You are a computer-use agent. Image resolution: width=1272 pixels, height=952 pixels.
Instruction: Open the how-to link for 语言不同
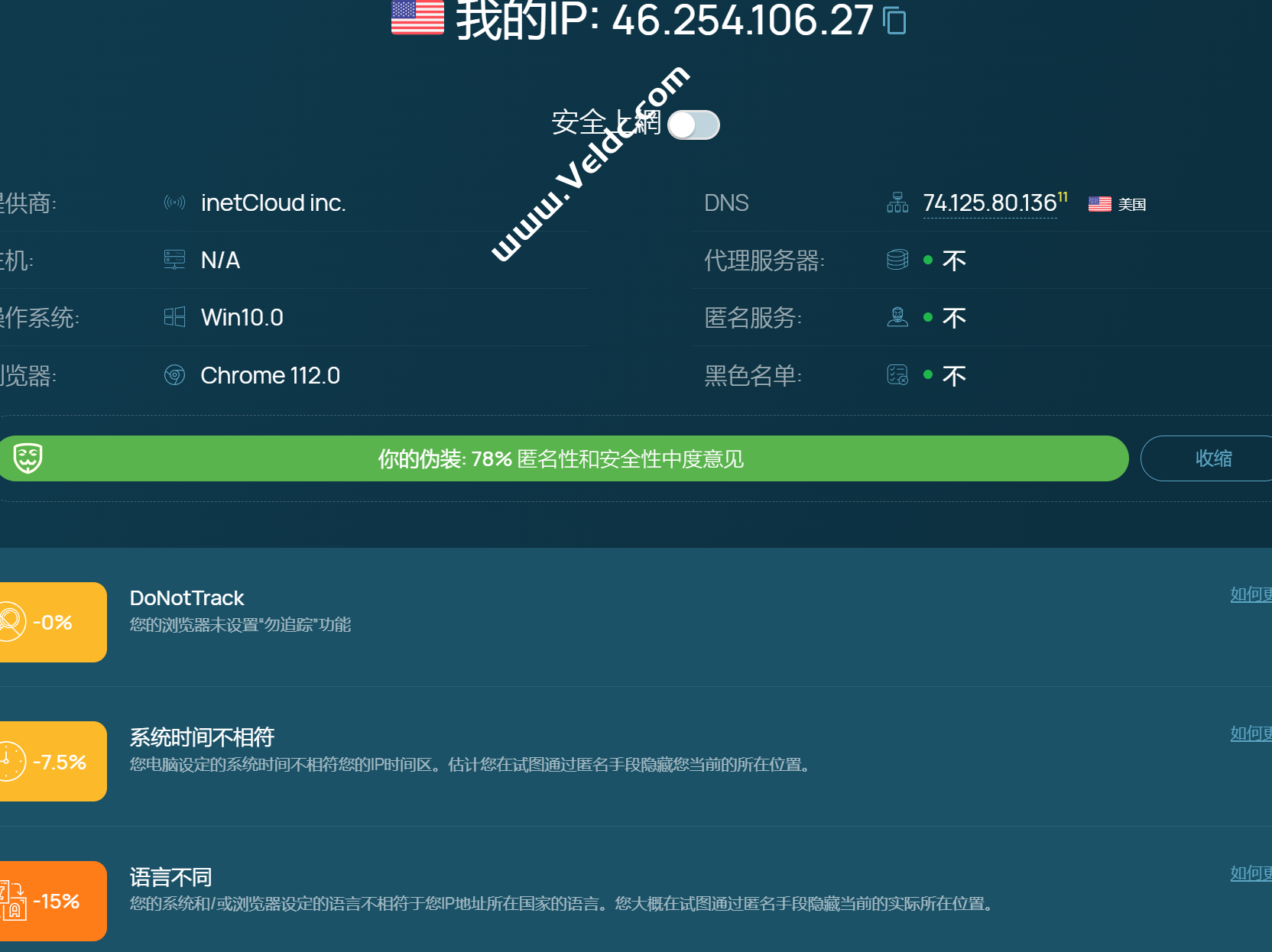tap(1251, 873)
